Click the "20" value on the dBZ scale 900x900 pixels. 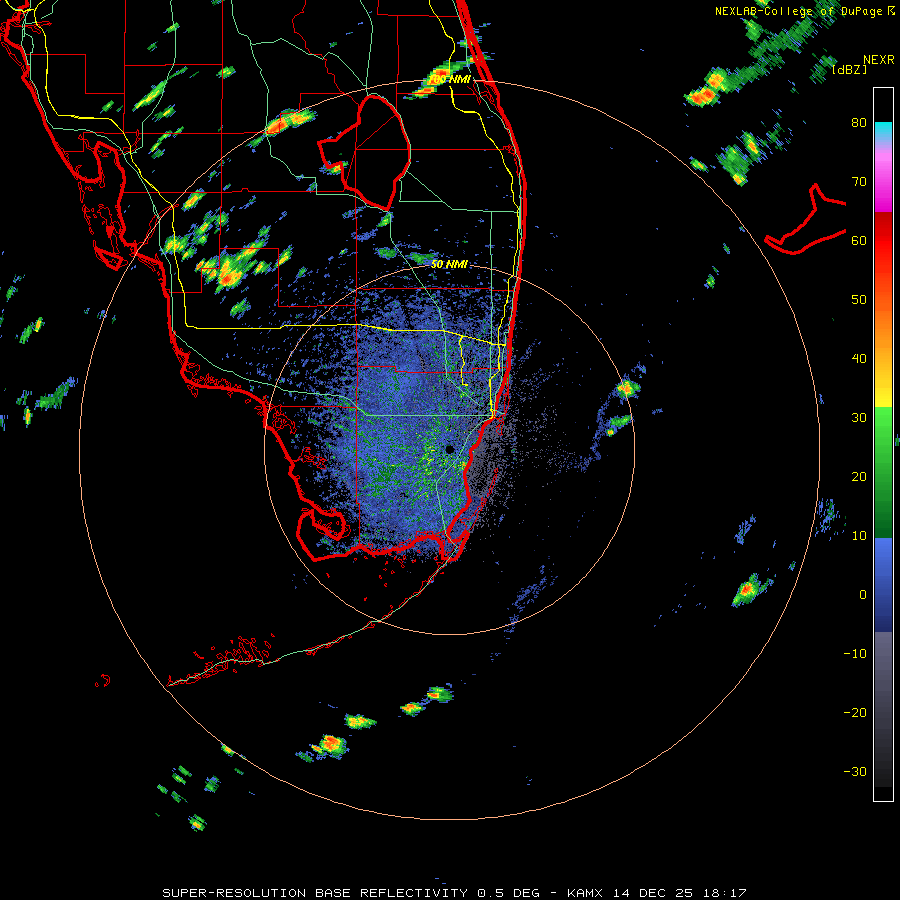(x=859, y=476)
